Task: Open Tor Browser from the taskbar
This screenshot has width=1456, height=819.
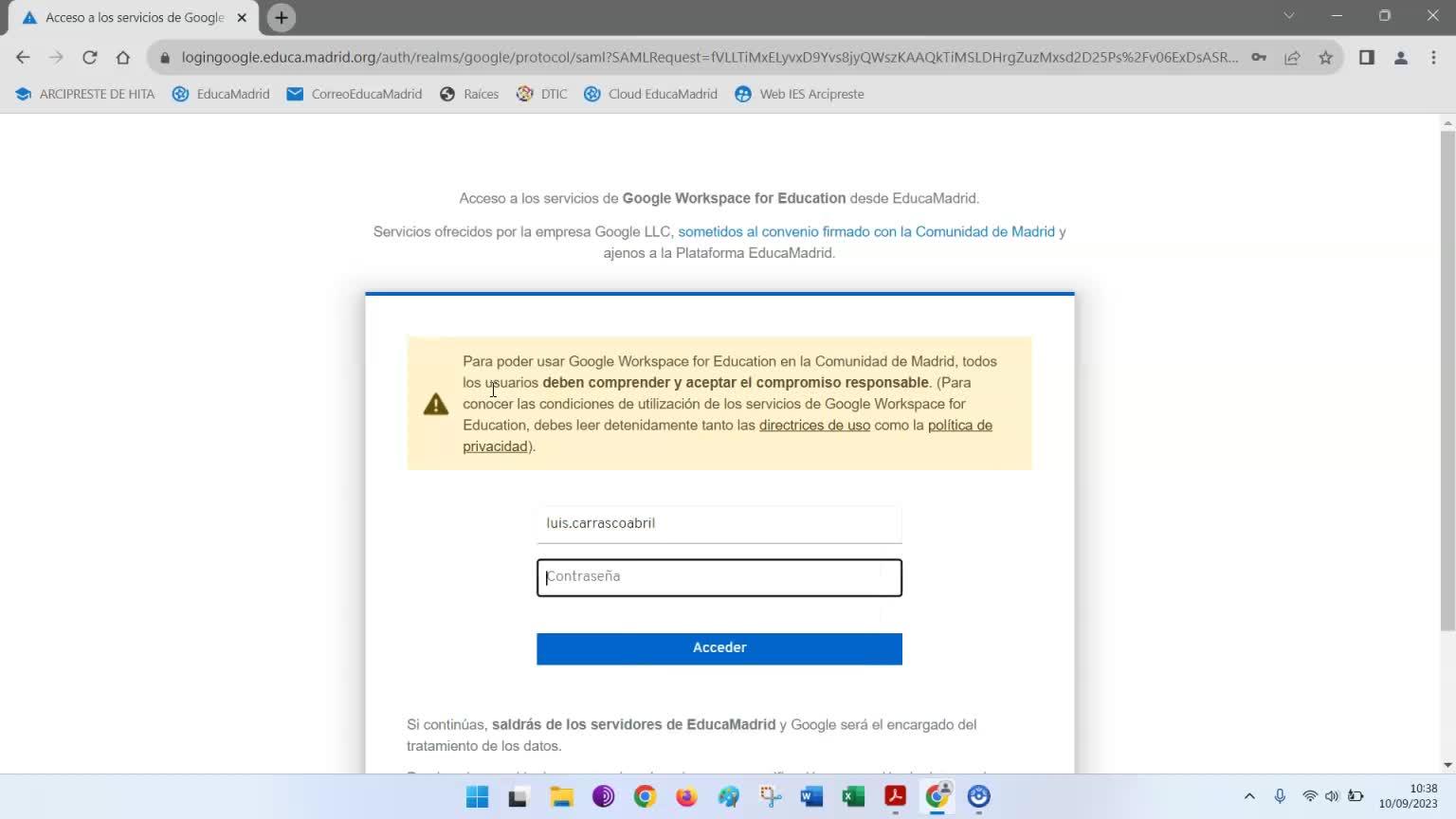Action: [x=603, y=796]
